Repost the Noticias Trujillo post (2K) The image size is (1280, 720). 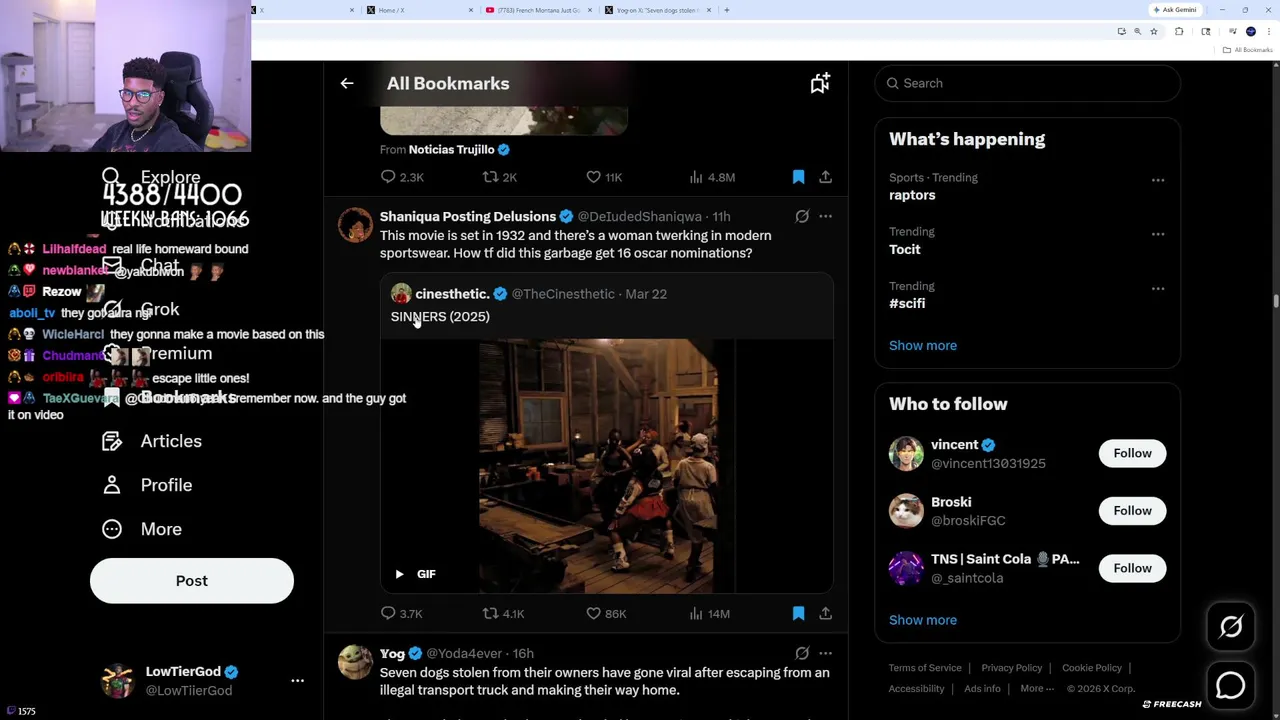(x=500, y=177)
